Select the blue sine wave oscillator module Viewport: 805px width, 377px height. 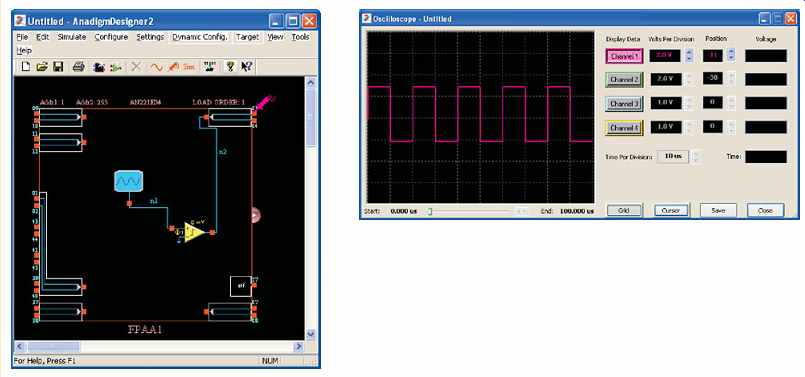(x=128, y=182)
